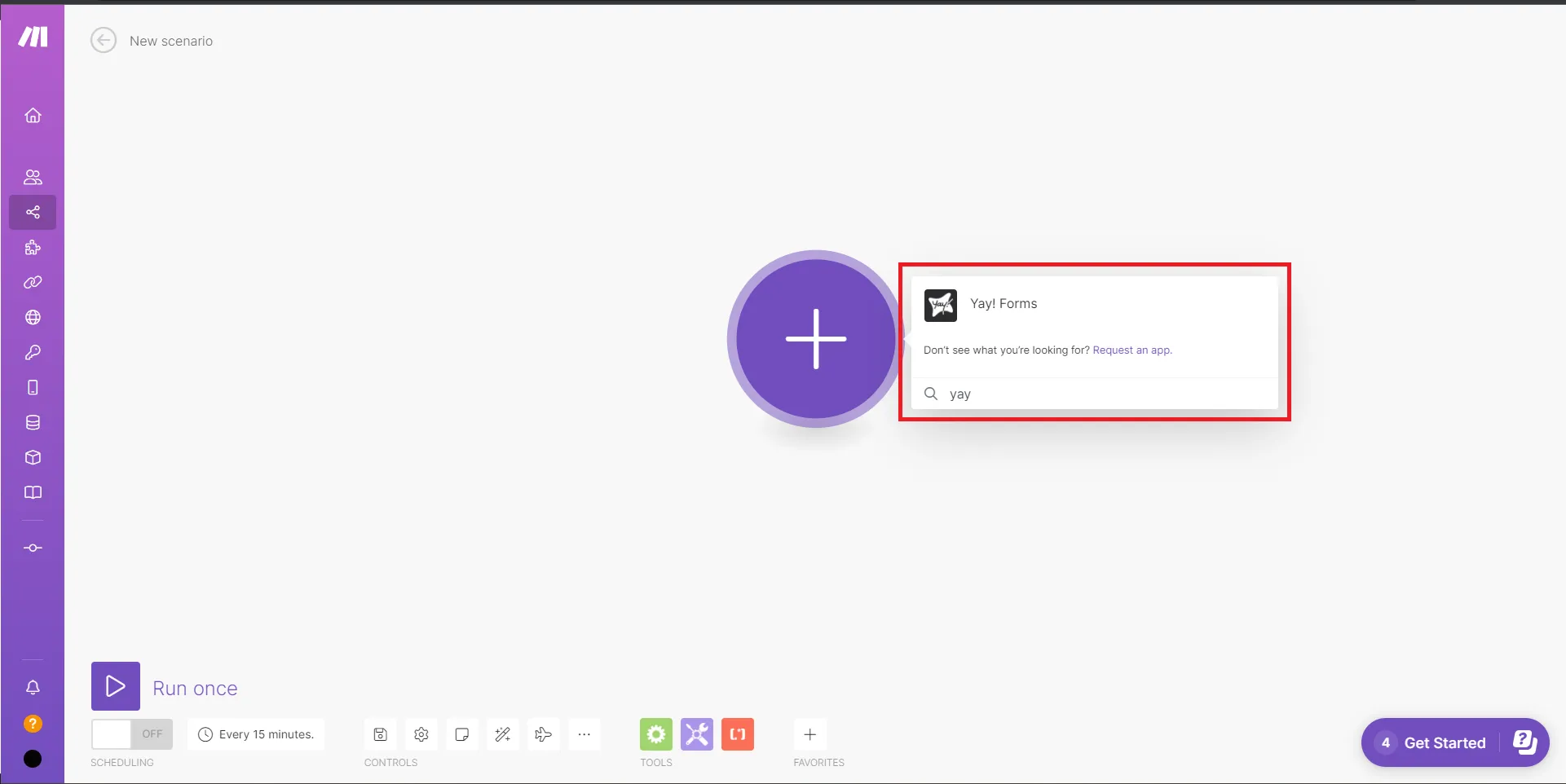Open Webhooks globe icon
Image resolution: width=1566 pixels, height=784 pixels.
[33, 318]
